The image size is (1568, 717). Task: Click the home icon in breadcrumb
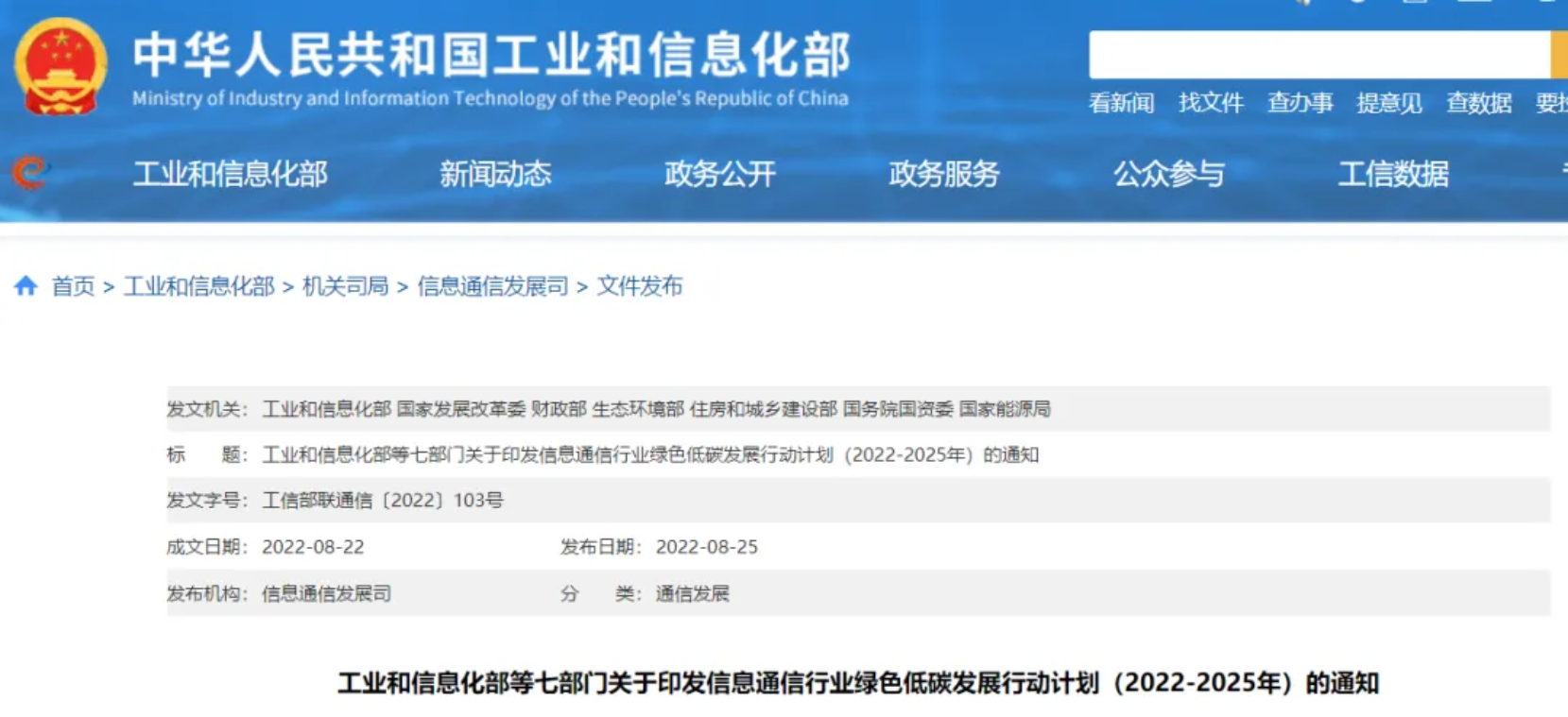26,285
